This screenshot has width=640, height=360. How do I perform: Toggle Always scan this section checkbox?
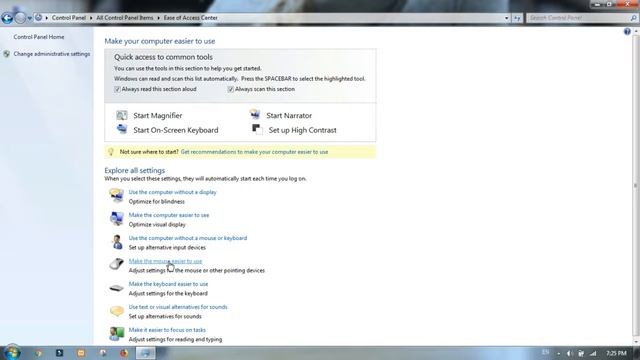pyautogui.click(x=230, y=89)
